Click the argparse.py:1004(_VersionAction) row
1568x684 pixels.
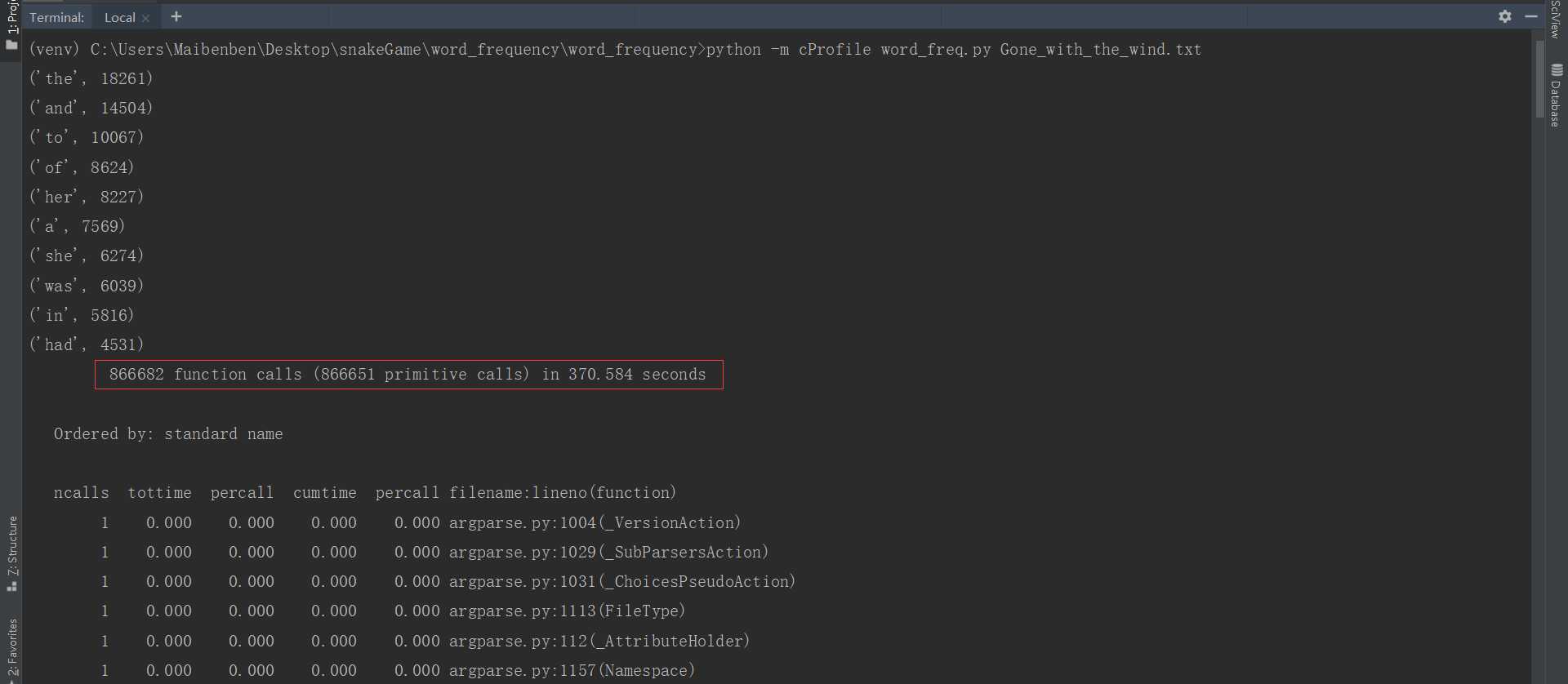click(x=421, y=522)
